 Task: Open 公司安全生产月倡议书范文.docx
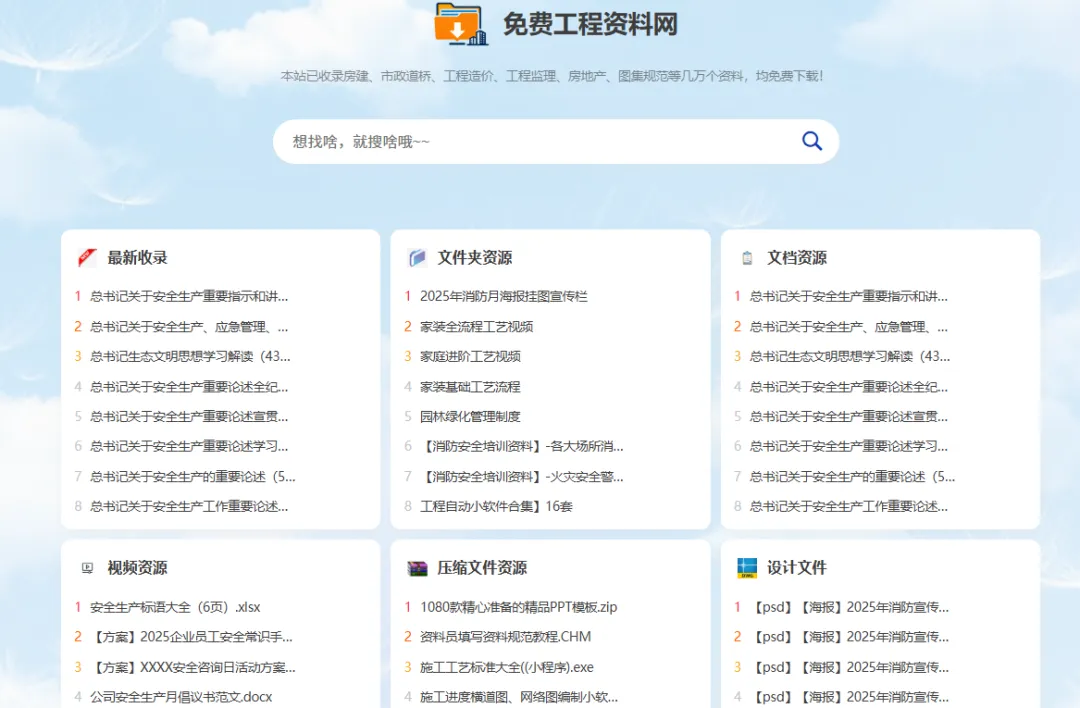[181, 696]
